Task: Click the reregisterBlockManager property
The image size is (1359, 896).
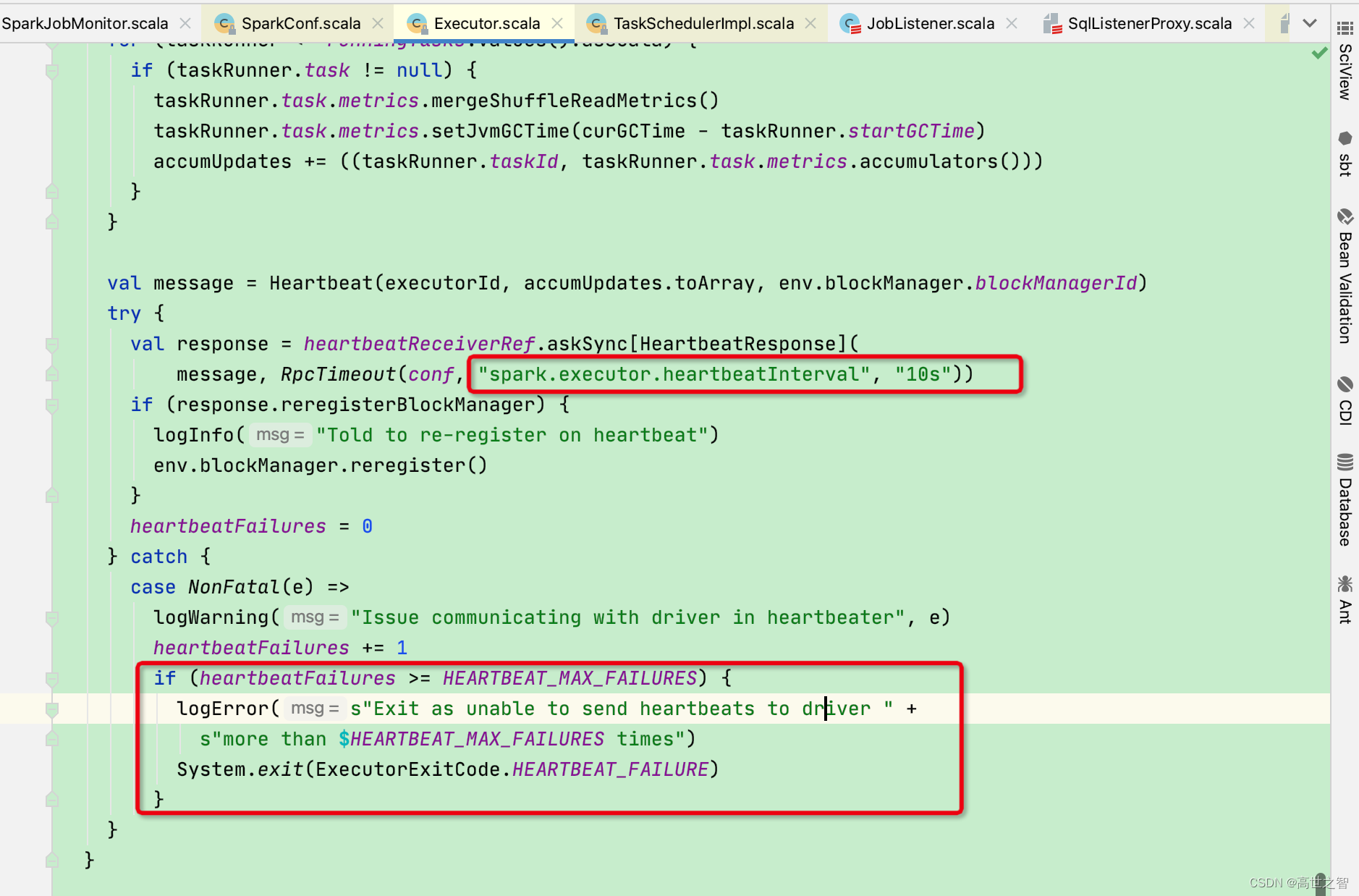Action: tap(407, 405)
